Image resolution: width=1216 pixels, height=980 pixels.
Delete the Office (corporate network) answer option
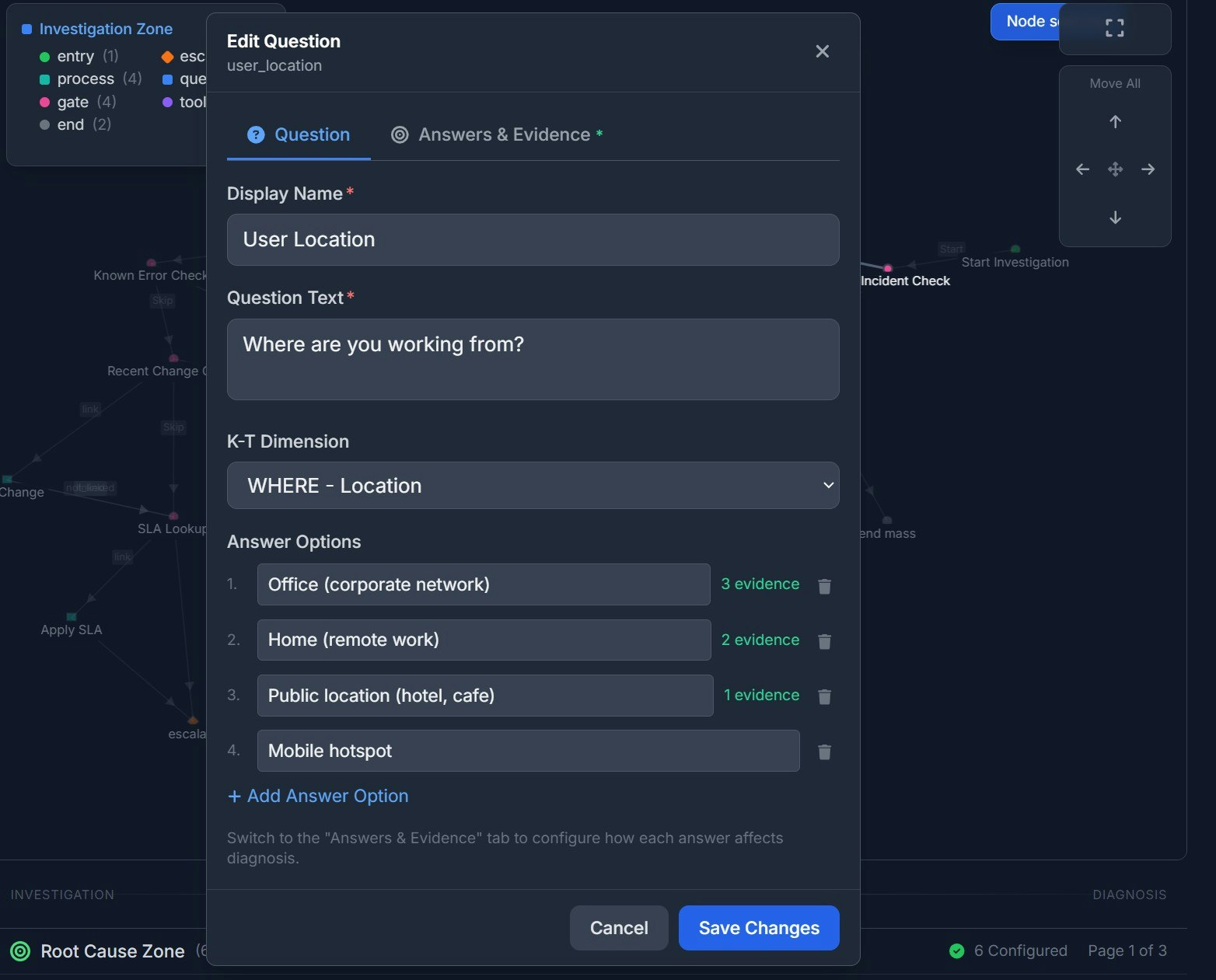(824, 586)
